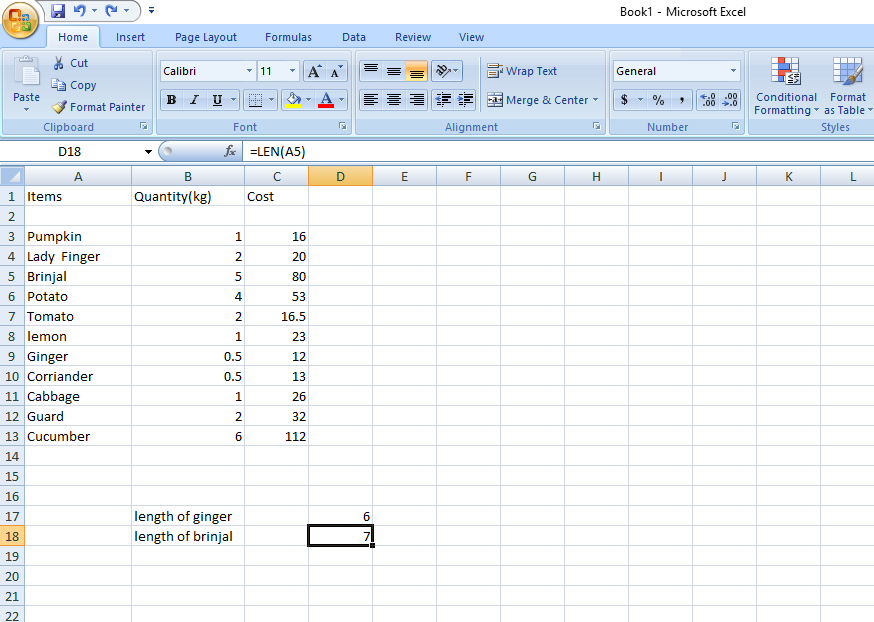Set Top Align for cell

[371, 71]
